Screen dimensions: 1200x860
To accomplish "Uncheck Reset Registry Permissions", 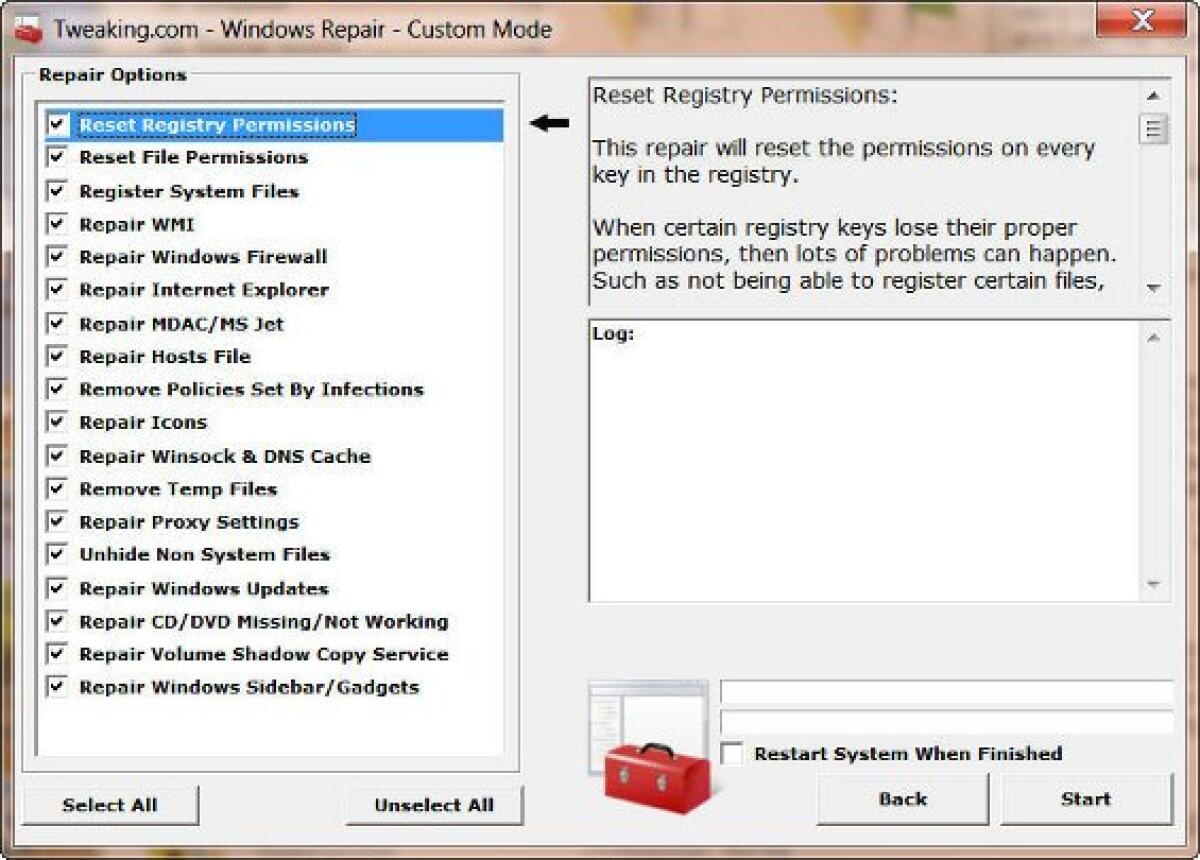I will point(58,123).
